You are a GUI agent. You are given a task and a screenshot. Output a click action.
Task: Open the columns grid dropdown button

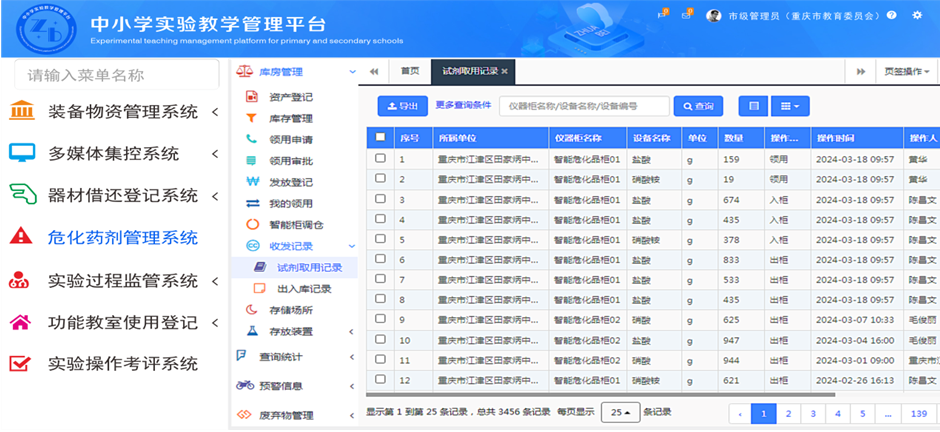pos(790,106)
